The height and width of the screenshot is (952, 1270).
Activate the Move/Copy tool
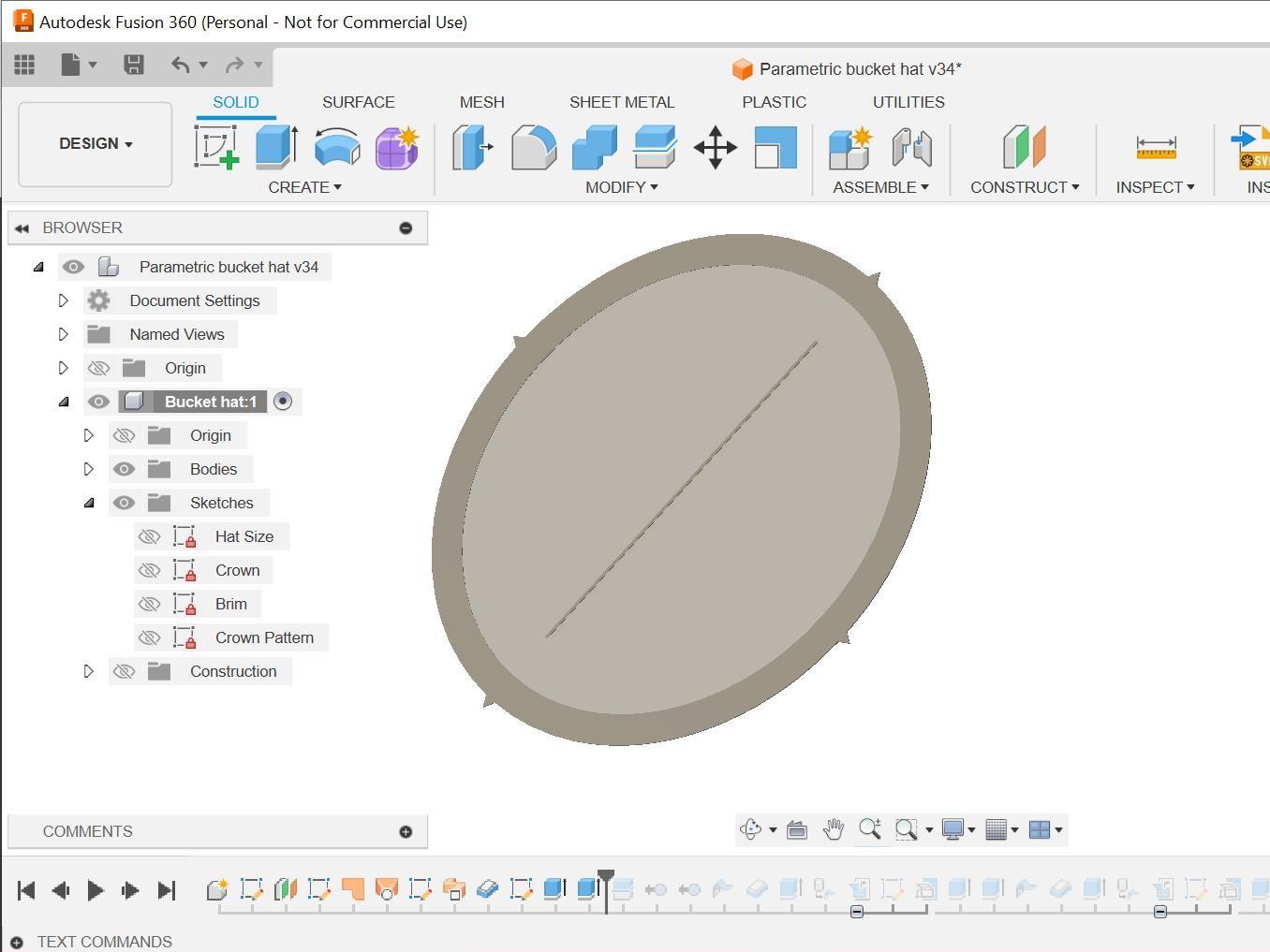[x=716, y=148]
